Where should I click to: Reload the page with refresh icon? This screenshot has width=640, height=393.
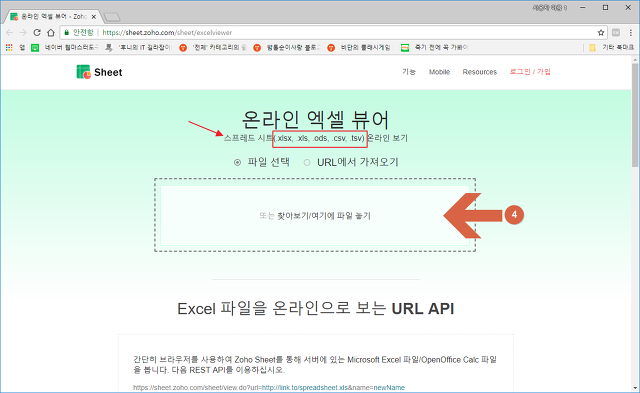[x=37, y=33]
